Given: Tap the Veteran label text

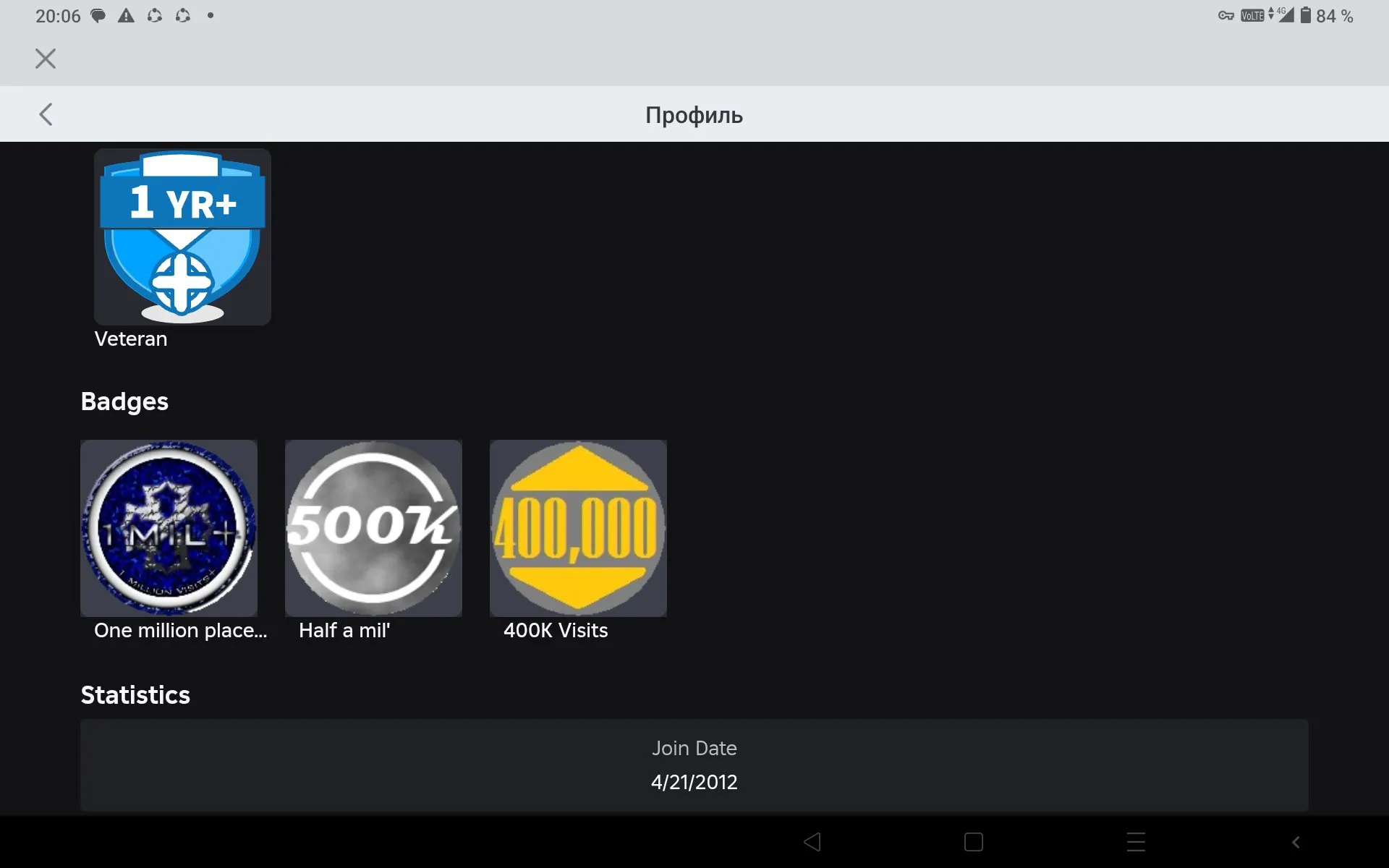Looking at the screenshot, I should coord(131,339).
